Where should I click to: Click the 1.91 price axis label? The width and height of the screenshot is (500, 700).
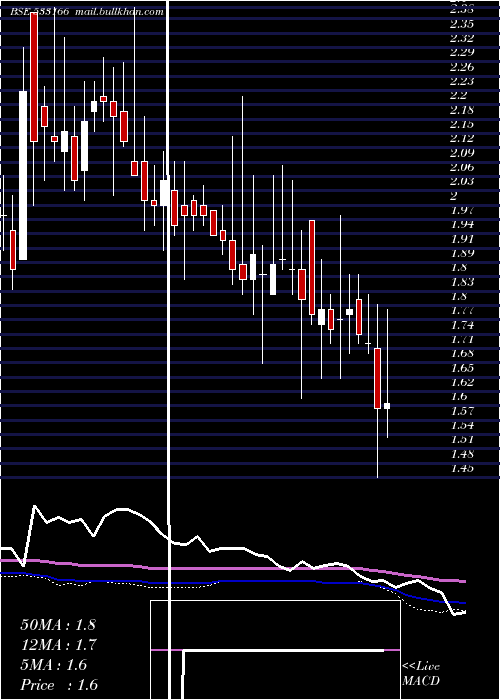coord(462,238)
